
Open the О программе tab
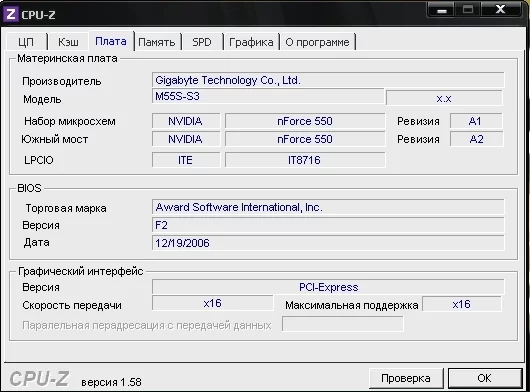[x=317, y=42]
